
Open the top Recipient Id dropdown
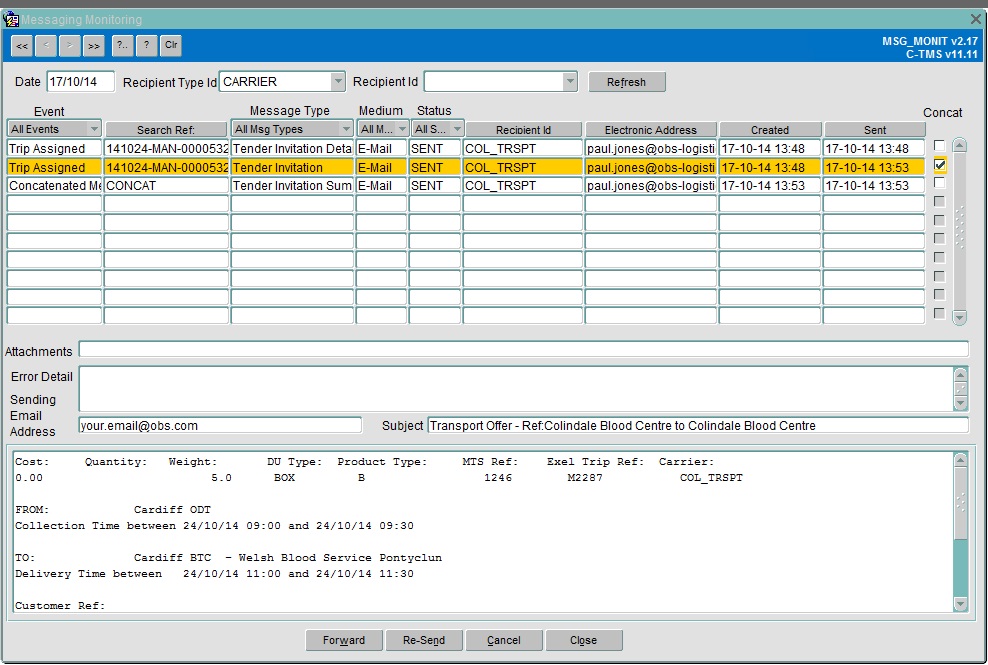570,81
